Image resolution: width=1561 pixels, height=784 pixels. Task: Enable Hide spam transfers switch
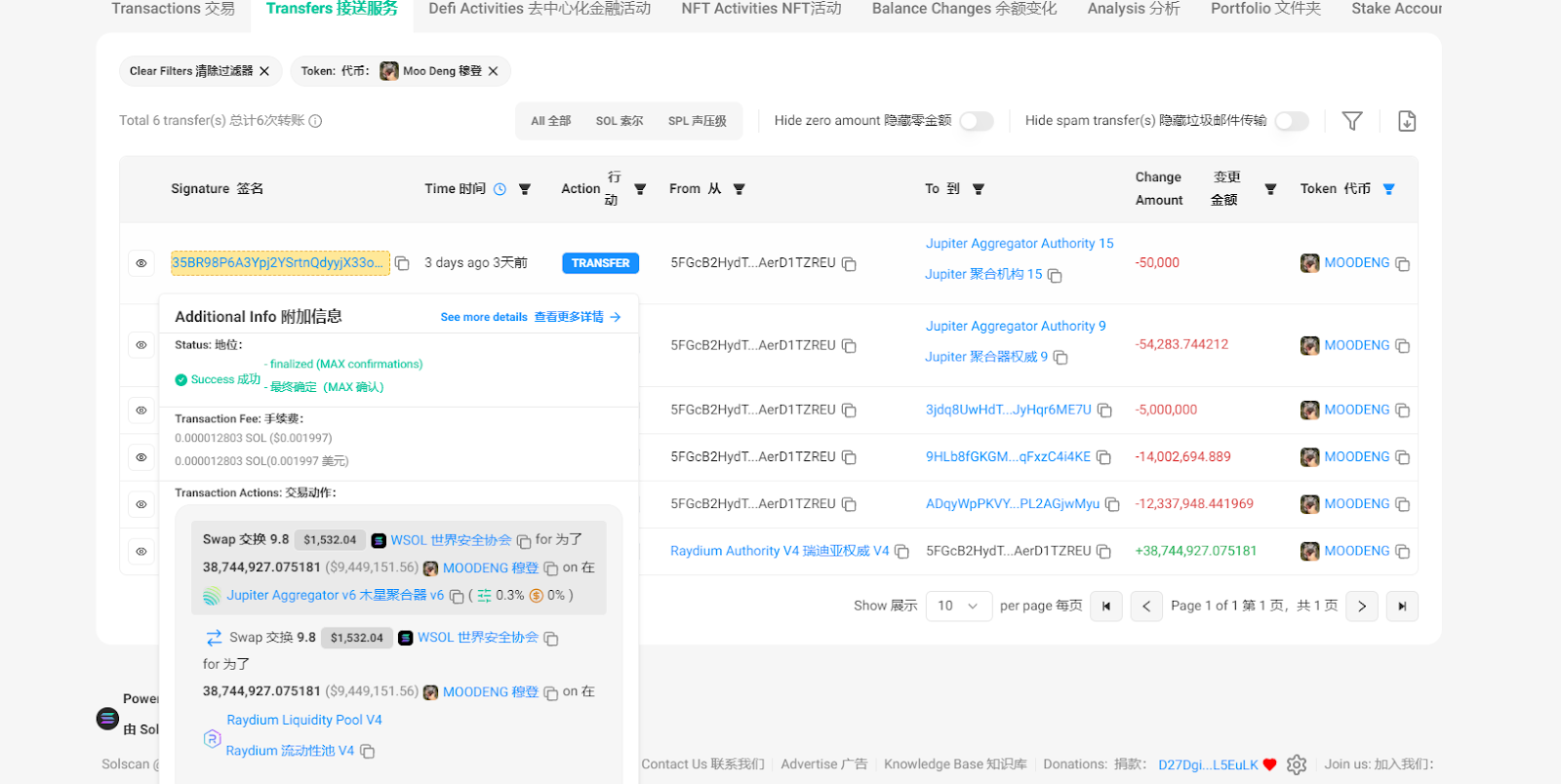(x=1291, y=121)
